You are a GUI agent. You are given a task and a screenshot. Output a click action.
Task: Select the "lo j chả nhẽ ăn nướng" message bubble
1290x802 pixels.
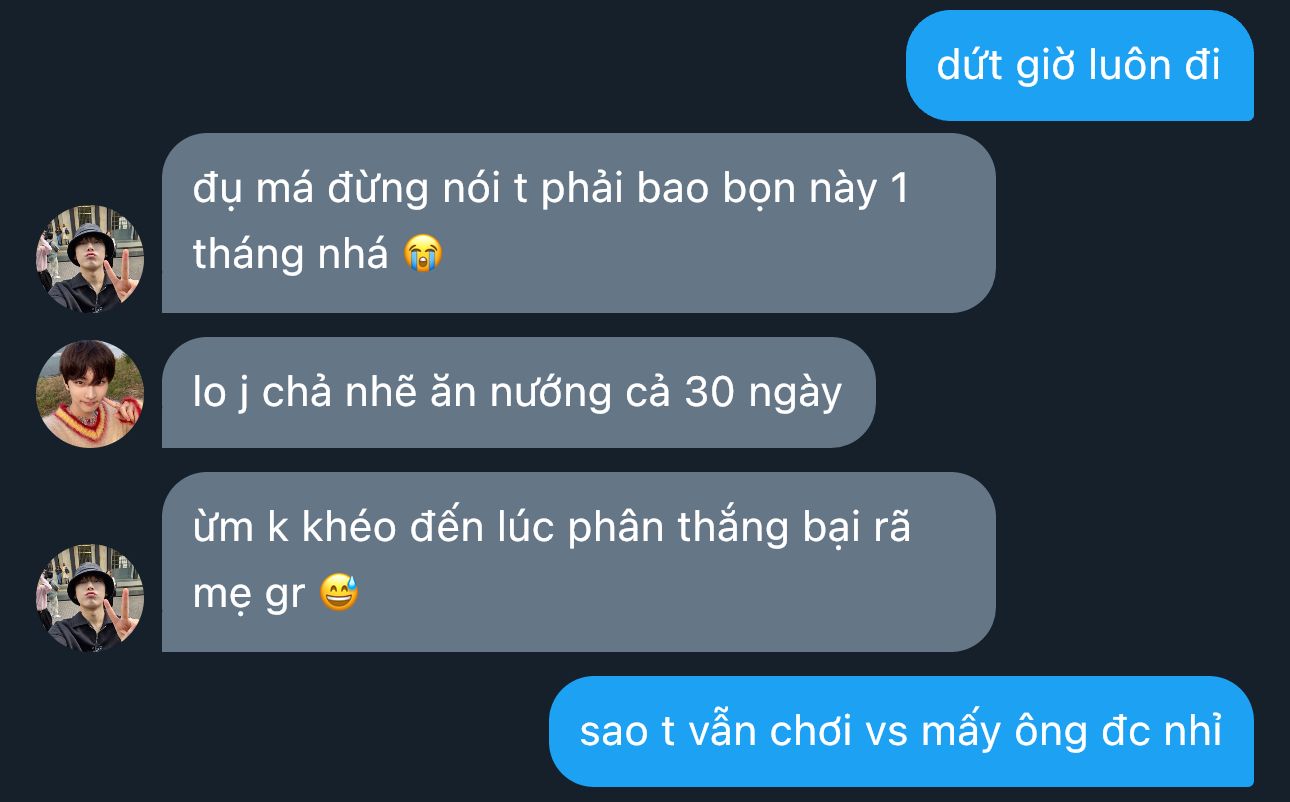[x=518, y=392]
